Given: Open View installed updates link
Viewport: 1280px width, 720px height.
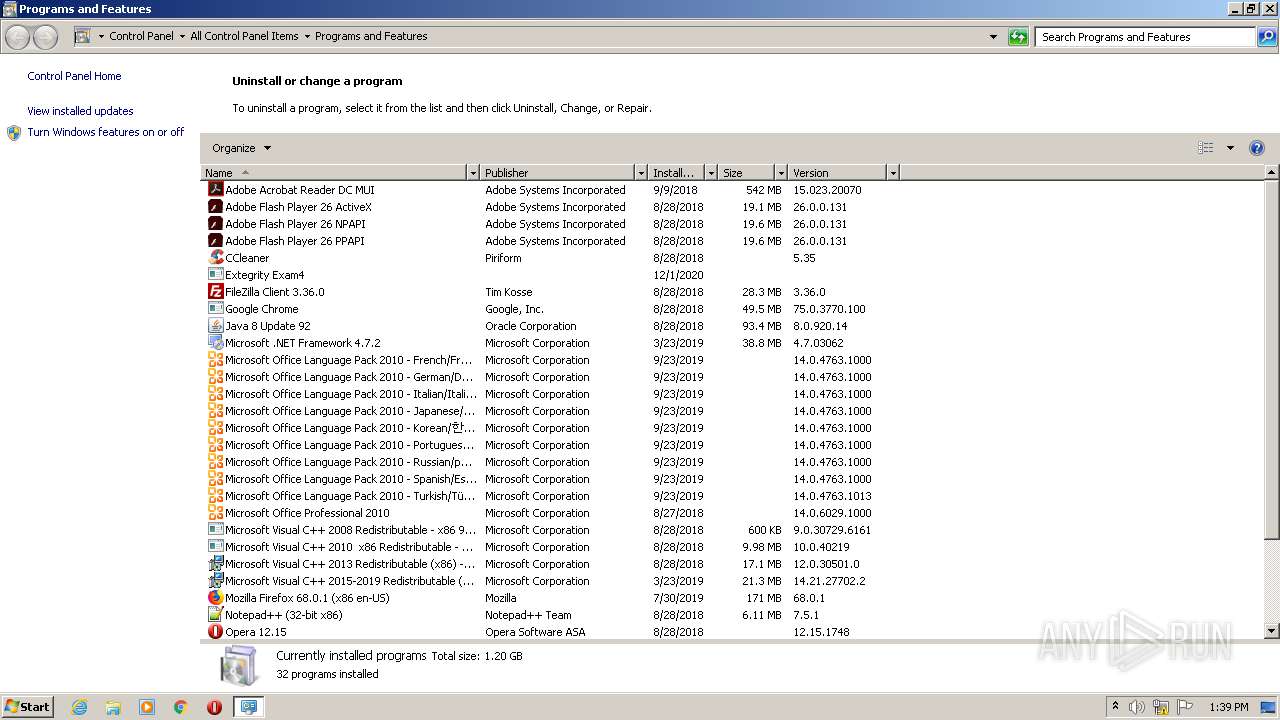Looking at the screenshot, I should 80,111.
